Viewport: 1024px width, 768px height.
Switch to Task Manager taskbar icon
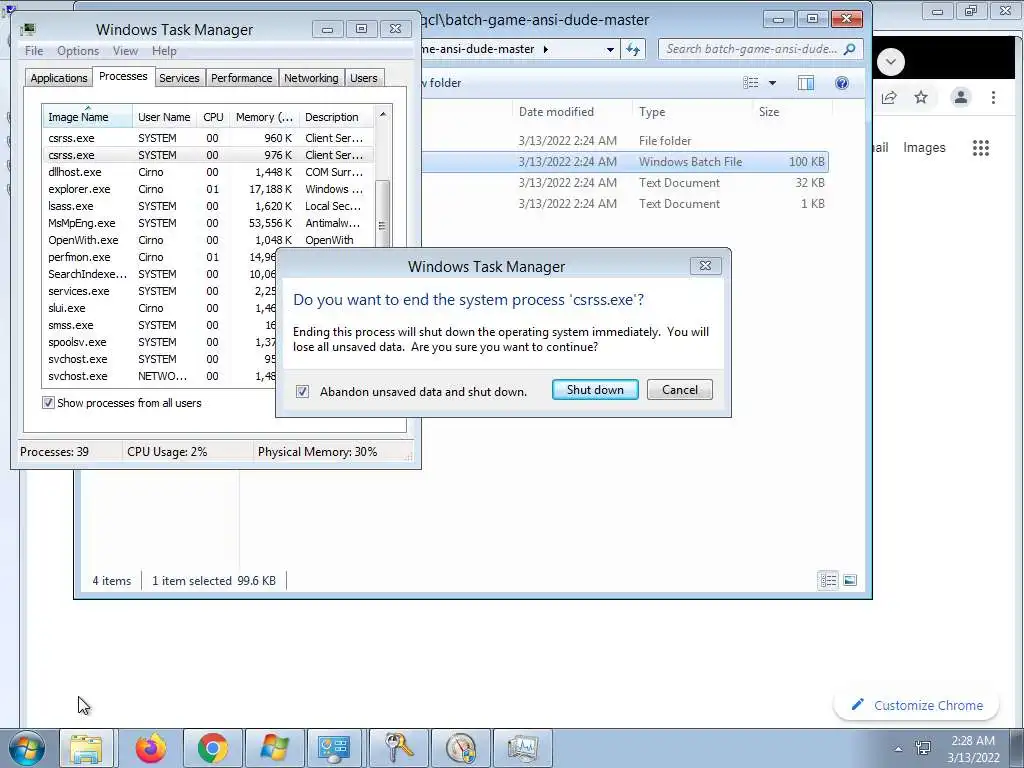point(522,748)
